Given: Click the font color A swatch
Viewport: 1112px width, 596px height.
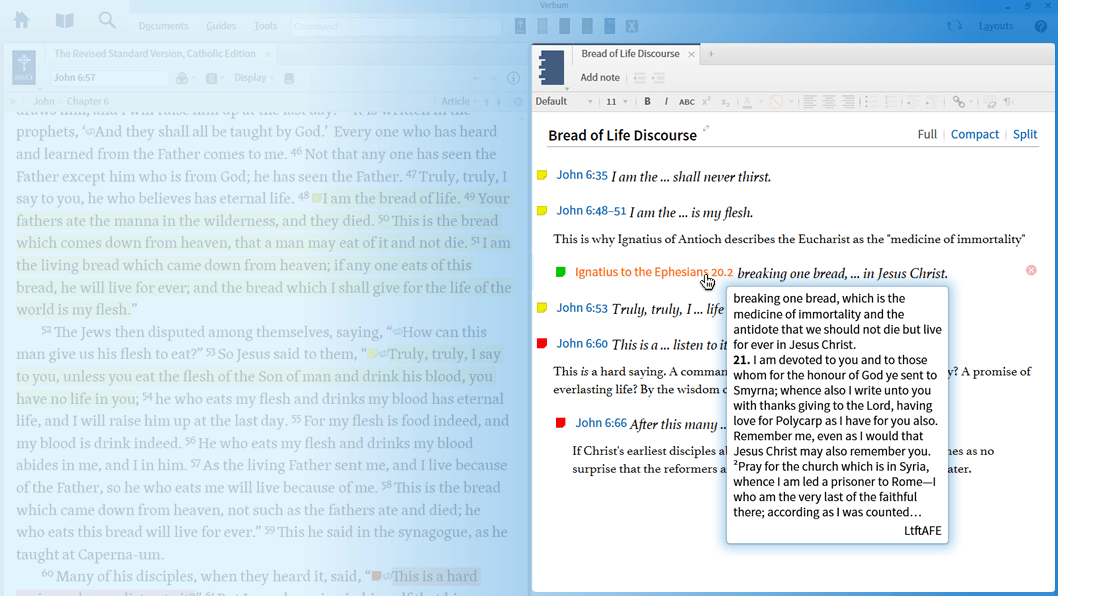Looking at the screenshot, I should (x=747, y=102).
